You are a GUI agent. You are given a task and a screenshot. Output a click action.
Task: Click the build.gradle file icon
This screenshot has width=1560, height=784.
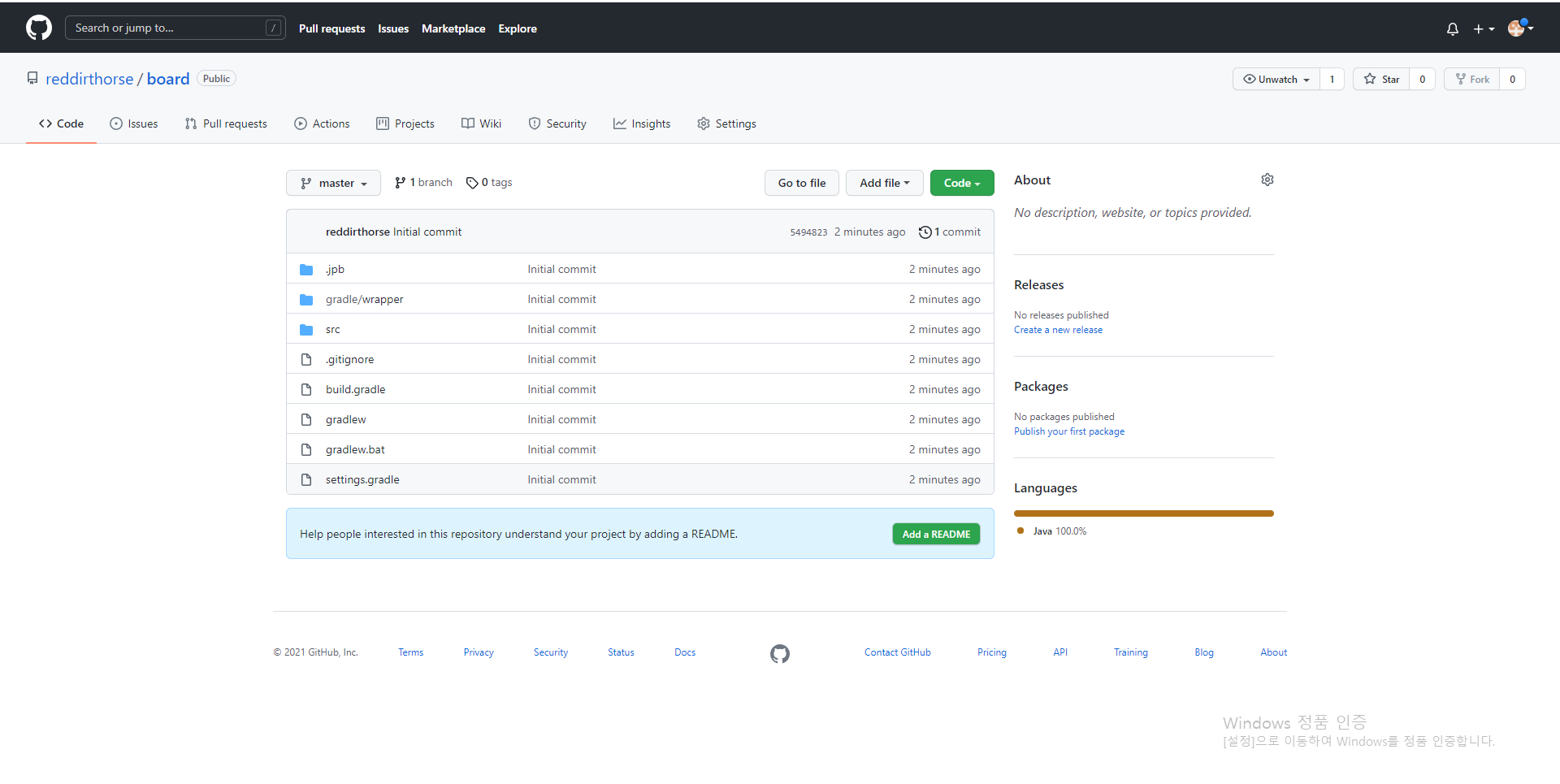click(x=306, y=390)
